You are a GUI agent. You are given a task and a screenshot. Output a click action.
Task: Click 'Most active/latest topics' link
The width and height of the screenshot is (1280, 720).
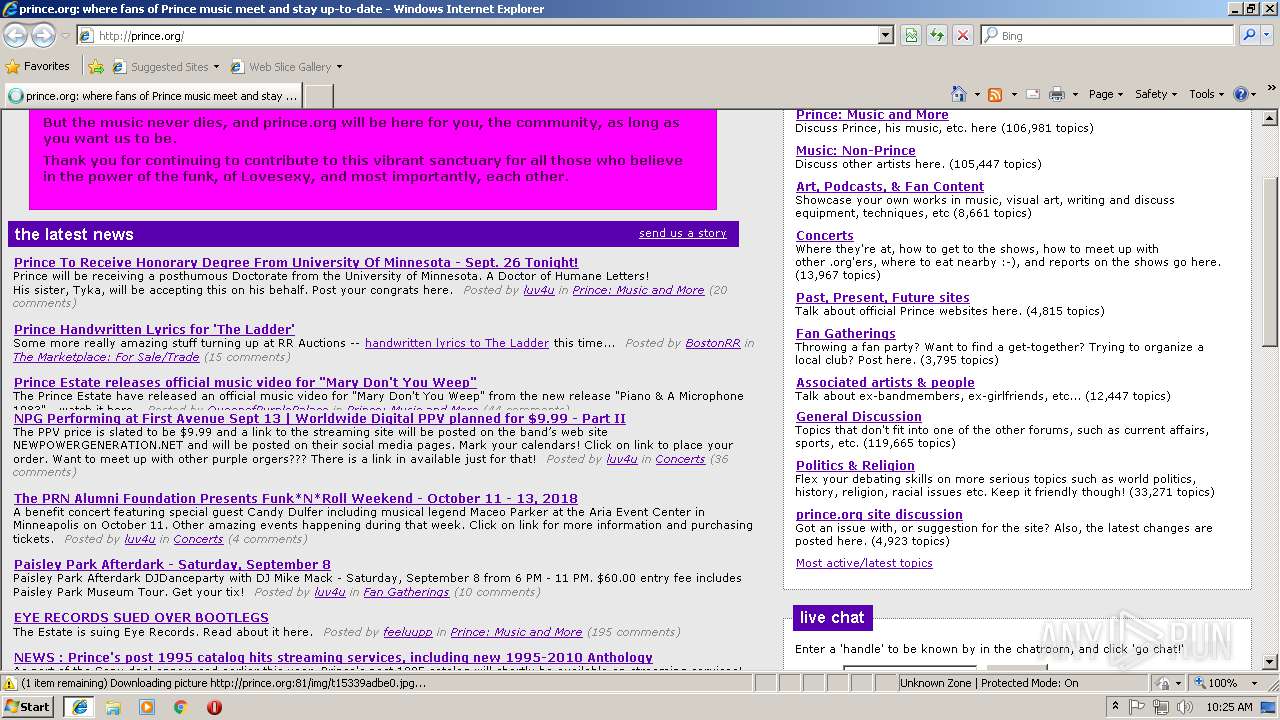864,563
